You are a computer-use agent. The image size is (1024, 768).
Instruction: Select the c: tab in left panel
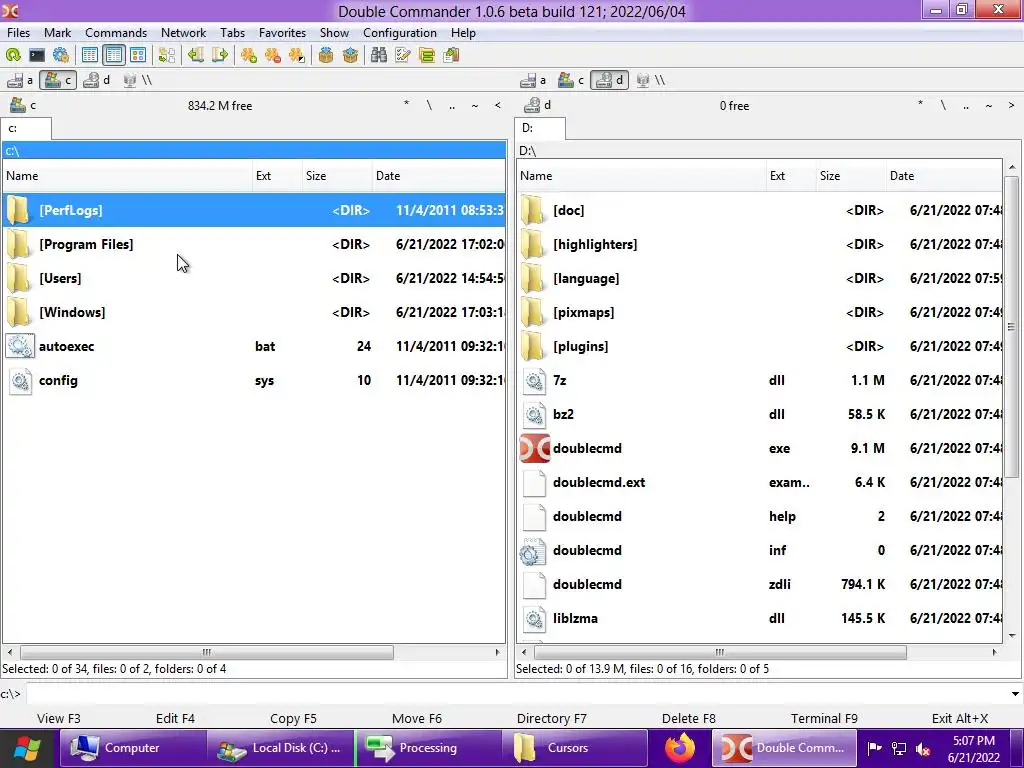25,129
